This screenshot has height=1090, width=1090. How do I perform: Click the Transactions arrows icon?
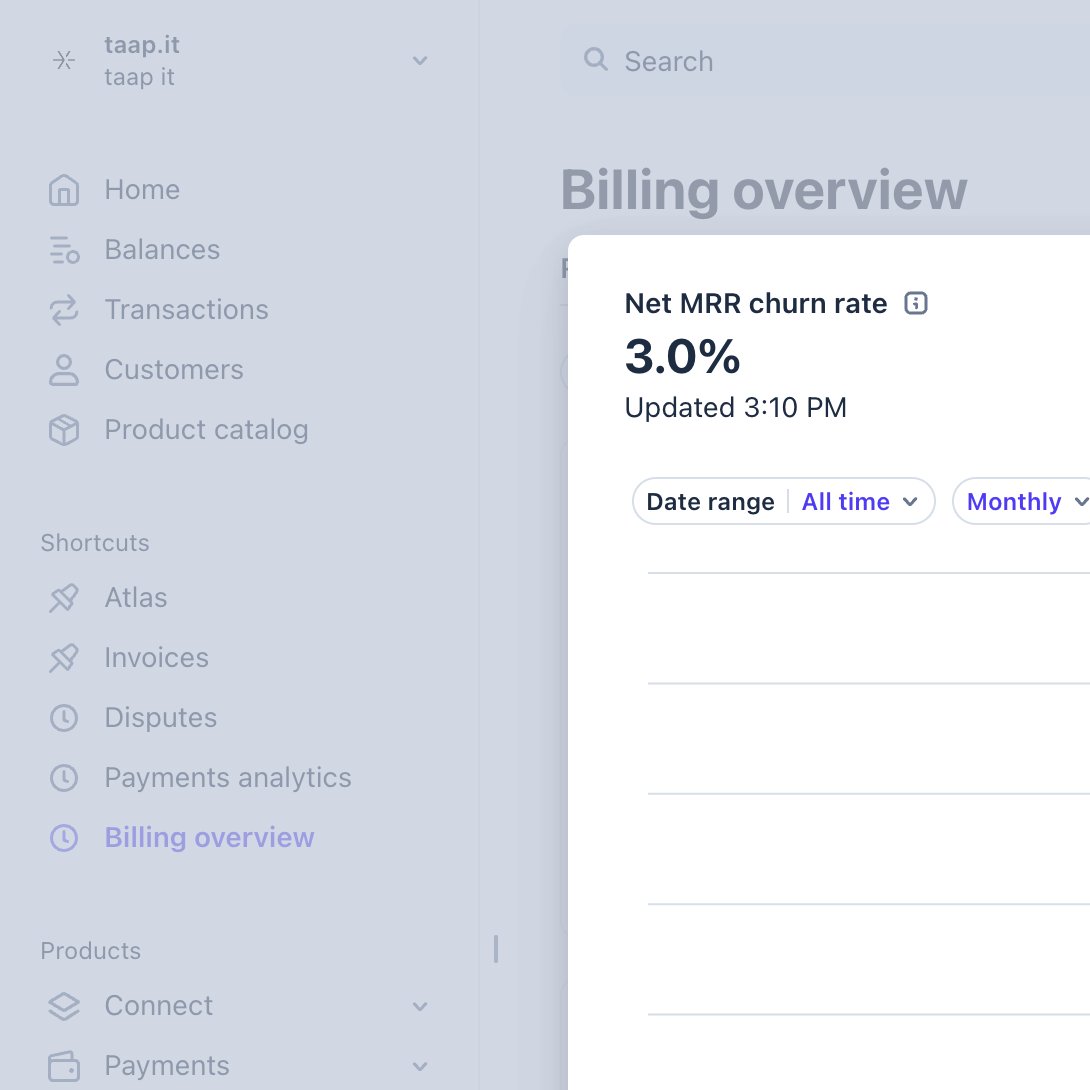click(x=64, y=310)
